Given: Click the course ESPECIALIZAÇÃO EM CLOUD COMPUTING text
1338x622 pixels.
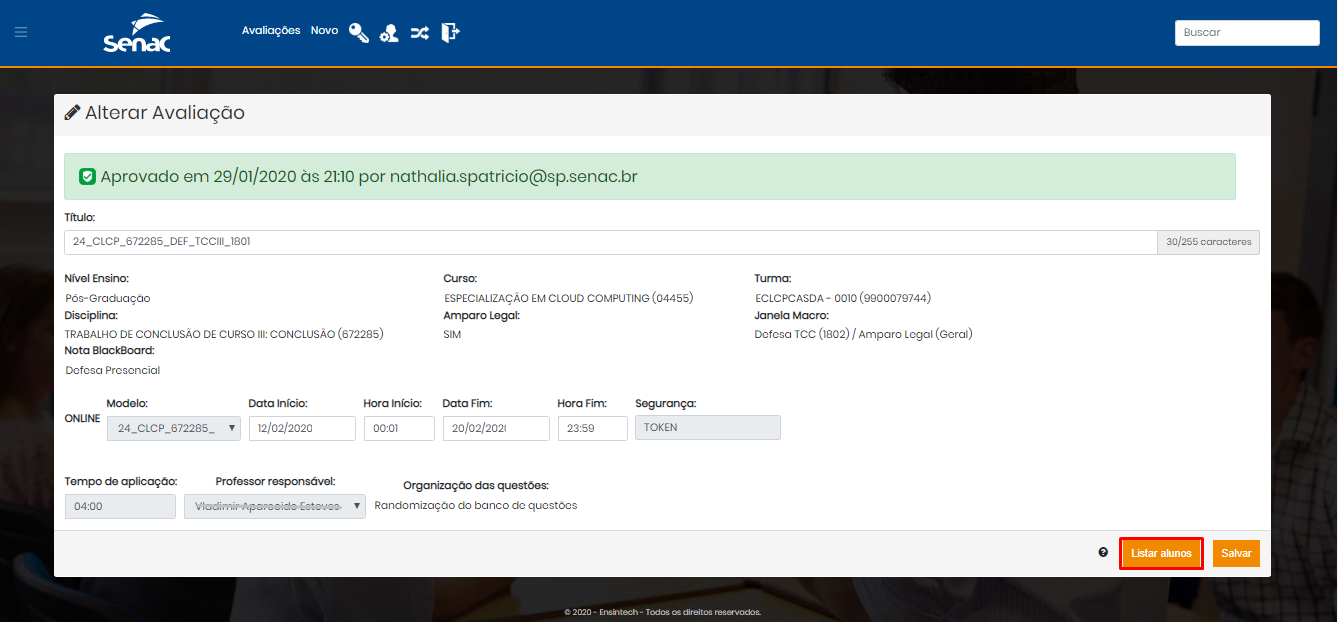Looking at the screenshot, I should [568, 298].
